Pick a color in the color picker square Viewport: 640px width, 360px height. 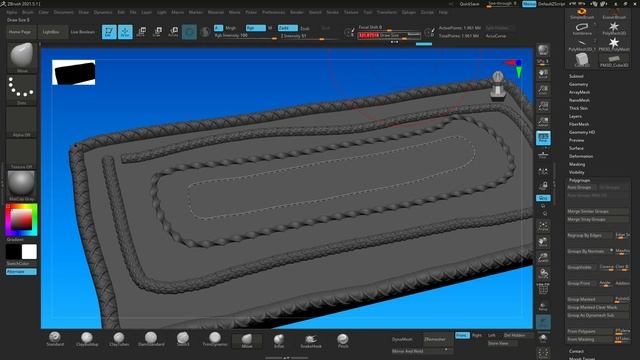pyautogui.click(x=22, y=220)
